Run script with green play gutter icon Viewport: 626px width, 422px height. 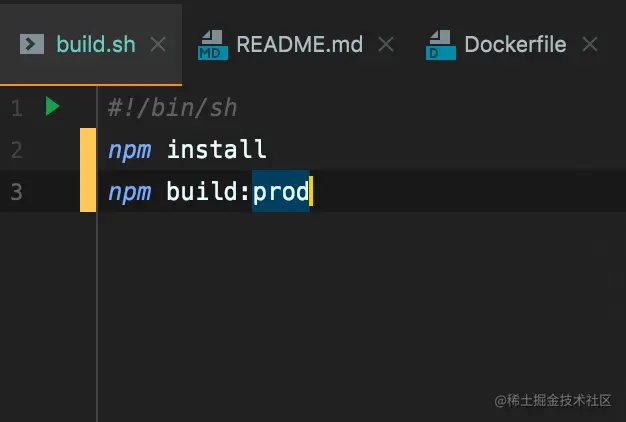click(52, 106)
